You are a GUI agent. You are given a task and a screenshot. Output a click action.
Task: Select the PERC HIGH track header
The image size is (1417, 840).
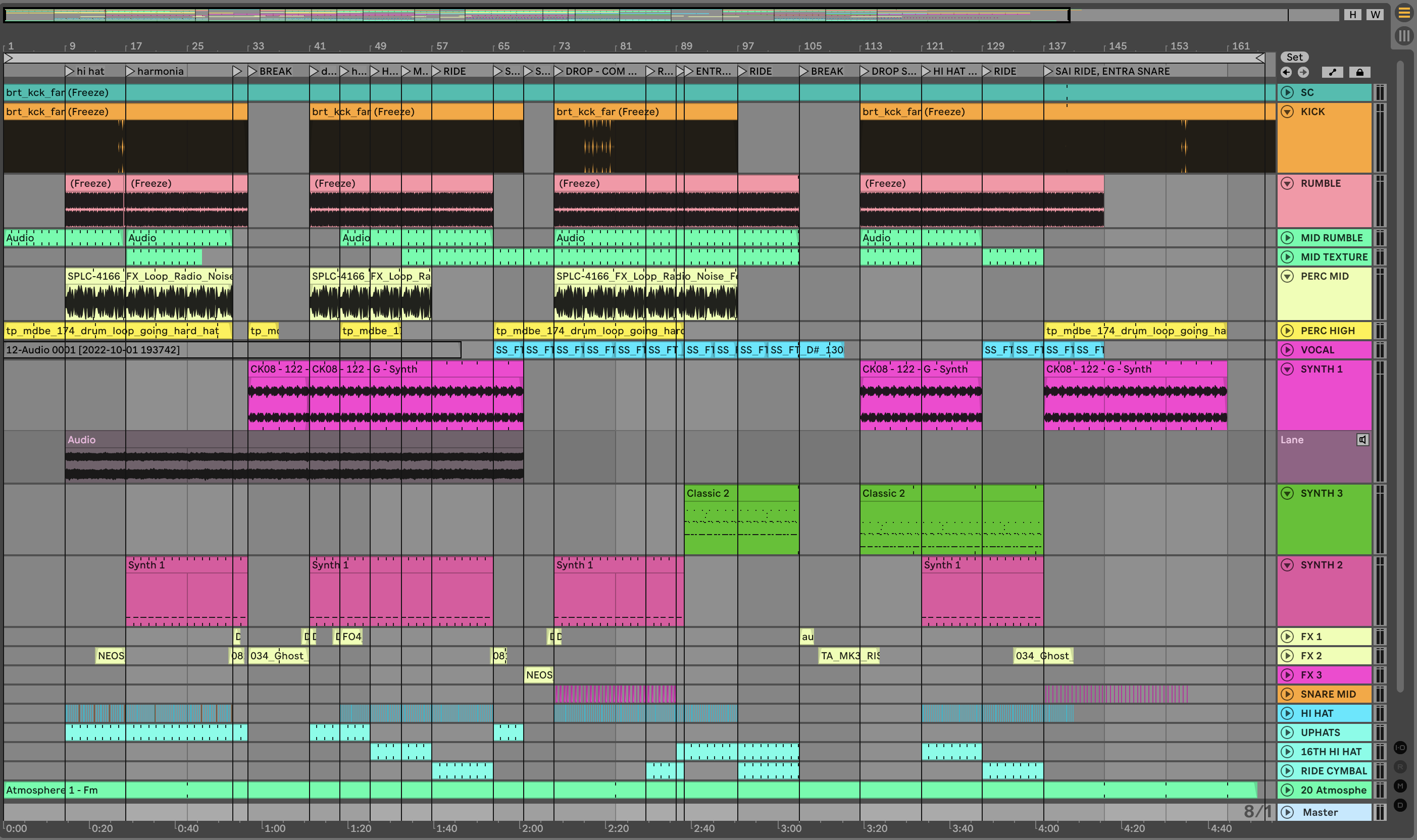click(1328, 331)
